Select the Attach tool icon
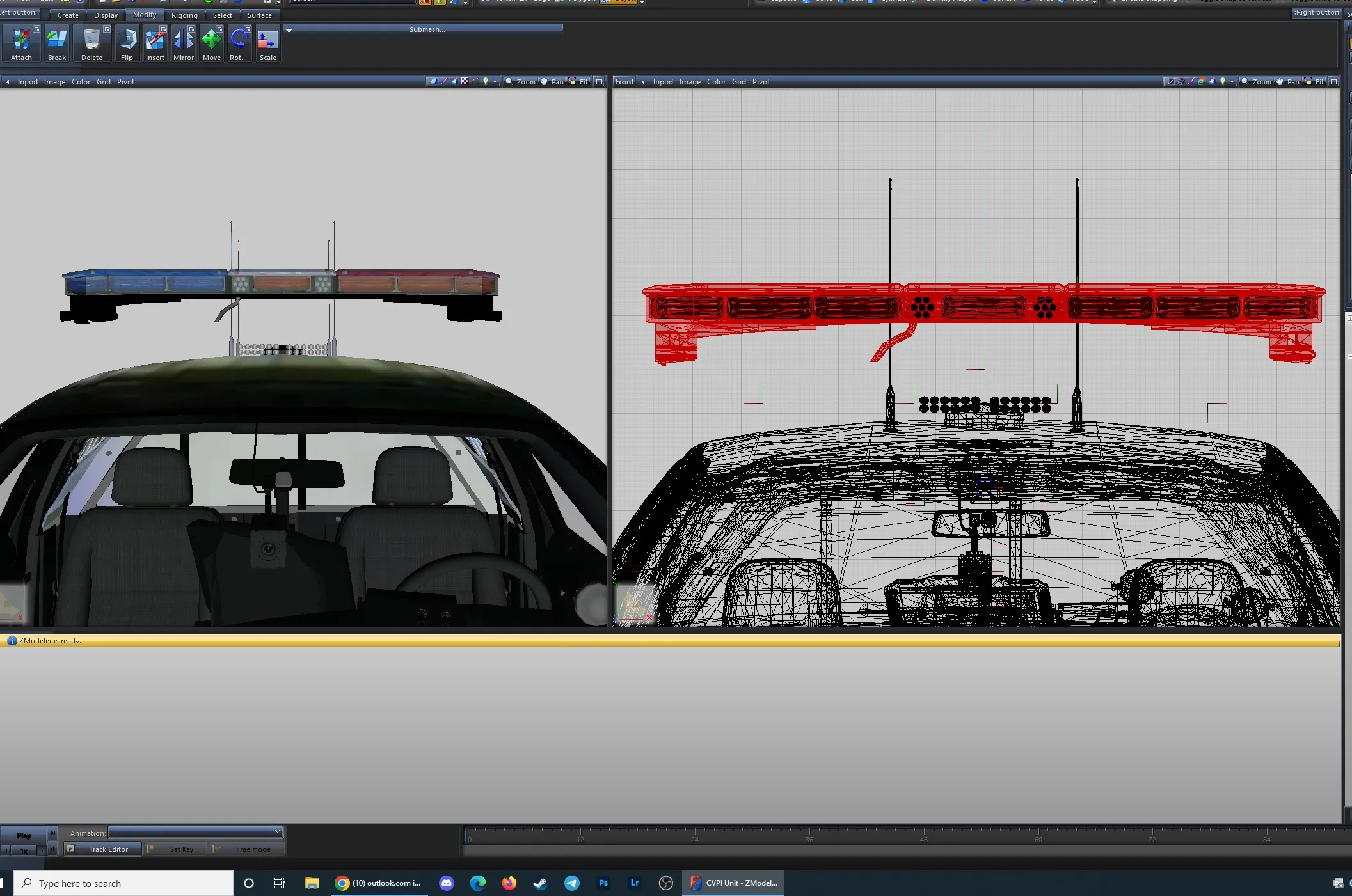The image size is (1352, 896). tap(21, 40)
